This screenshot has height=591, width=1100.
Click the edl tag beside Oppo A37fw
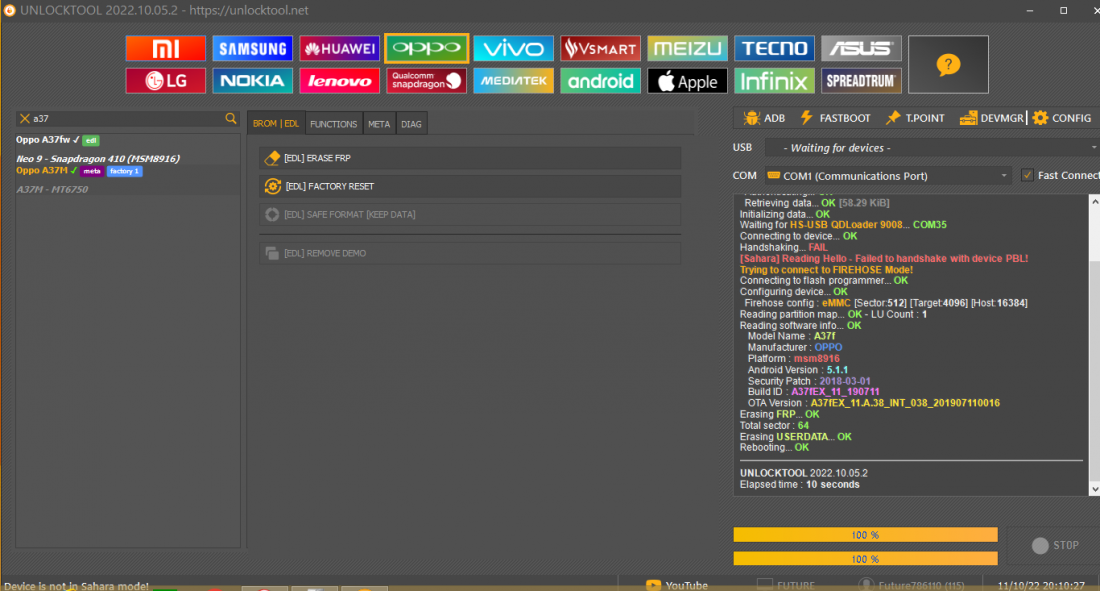91,140
